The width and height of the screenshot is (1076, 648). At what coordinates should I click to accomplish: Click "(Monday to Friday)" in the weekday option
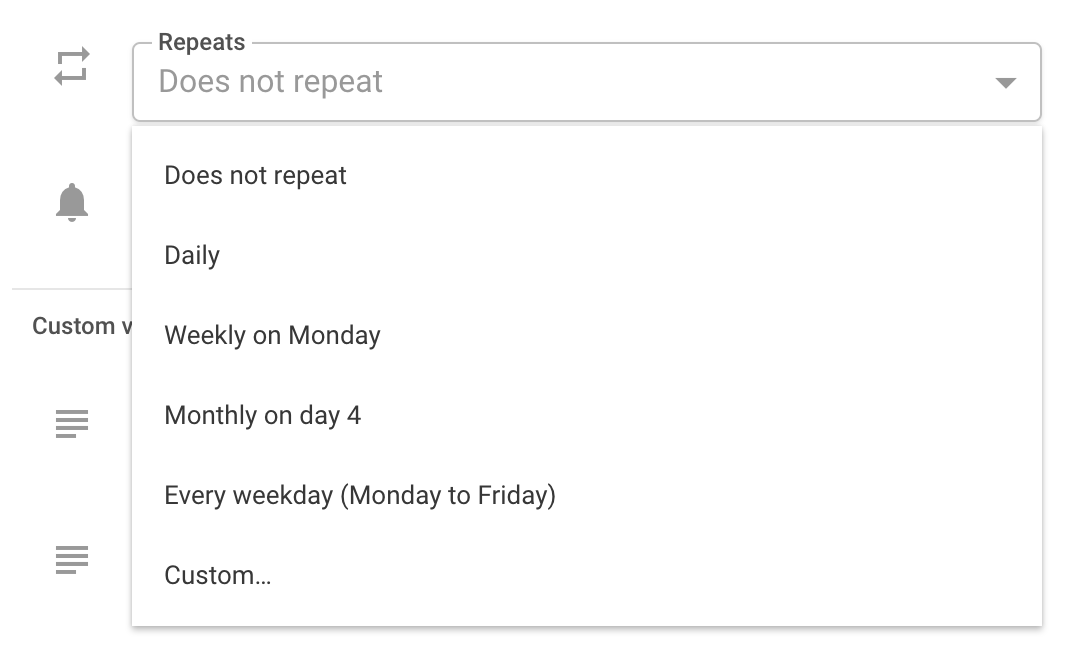pyautogui.click(x=448, y=496)
